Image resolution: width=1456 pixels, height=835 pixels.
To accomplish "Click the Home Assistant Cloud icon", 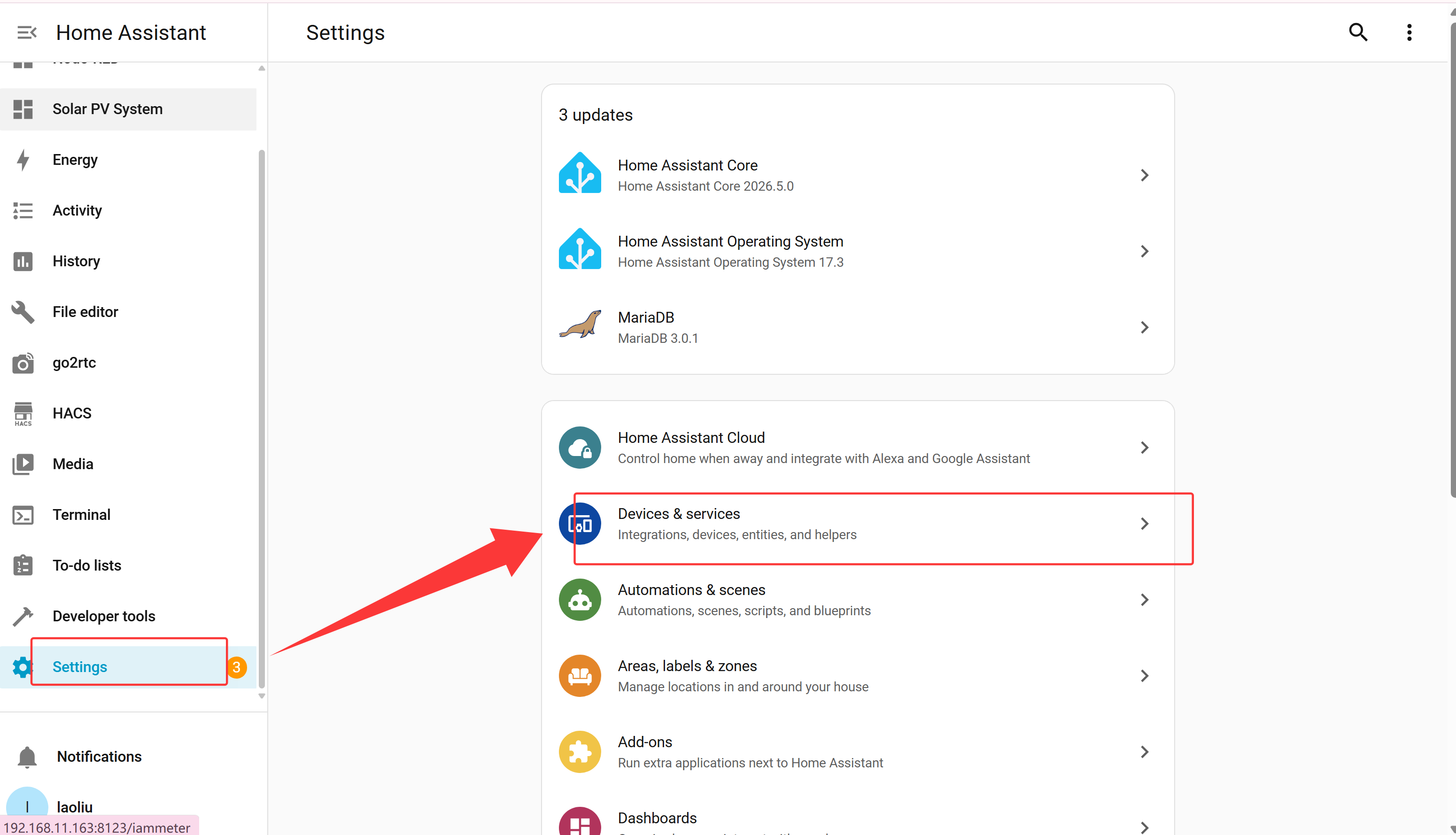I will [580, 447].
